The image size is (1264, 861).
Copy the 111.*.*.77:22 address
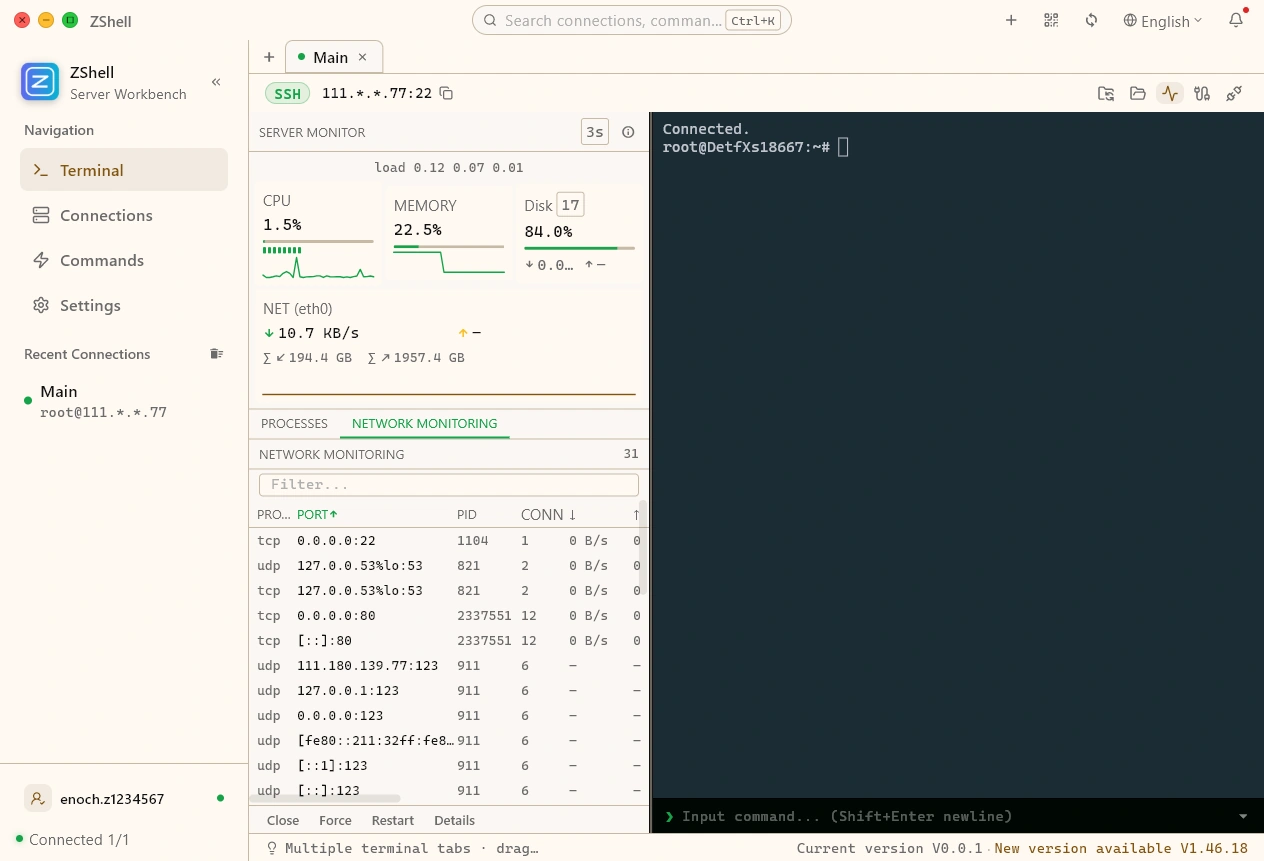pyautogui.click(x=447, y=93)
